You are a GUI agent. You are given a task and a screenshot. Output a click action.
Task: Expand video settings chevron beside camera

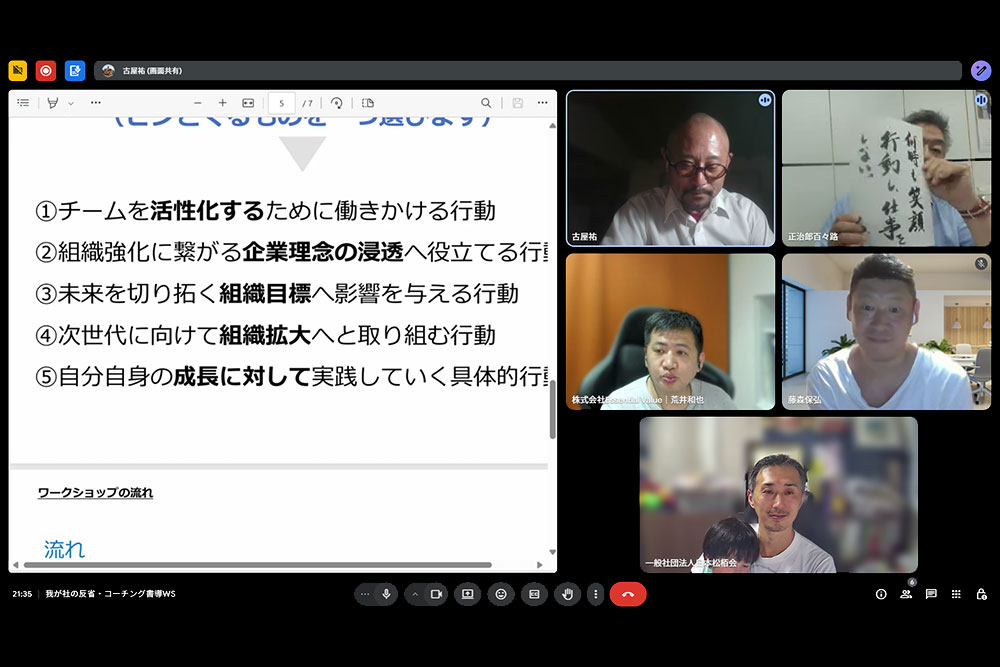tap(415, 594)
